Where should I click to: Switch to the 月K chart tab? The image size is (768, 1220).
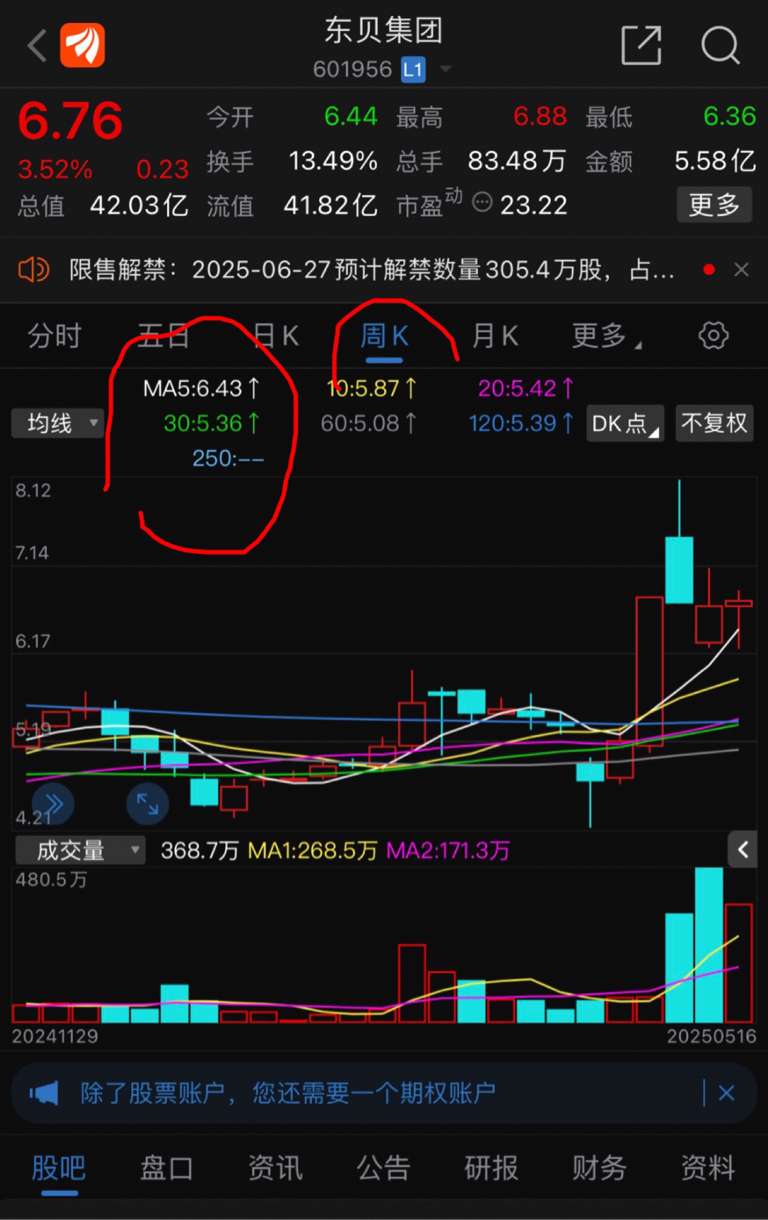495,336
